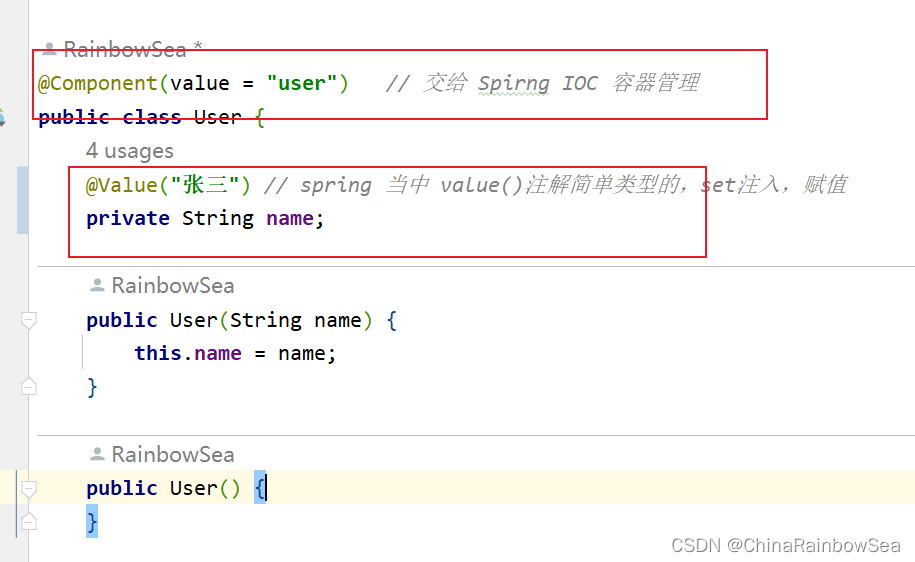Screen dimensions: 915x562
Task: Click the "user" string value
Action: (302, 83)
